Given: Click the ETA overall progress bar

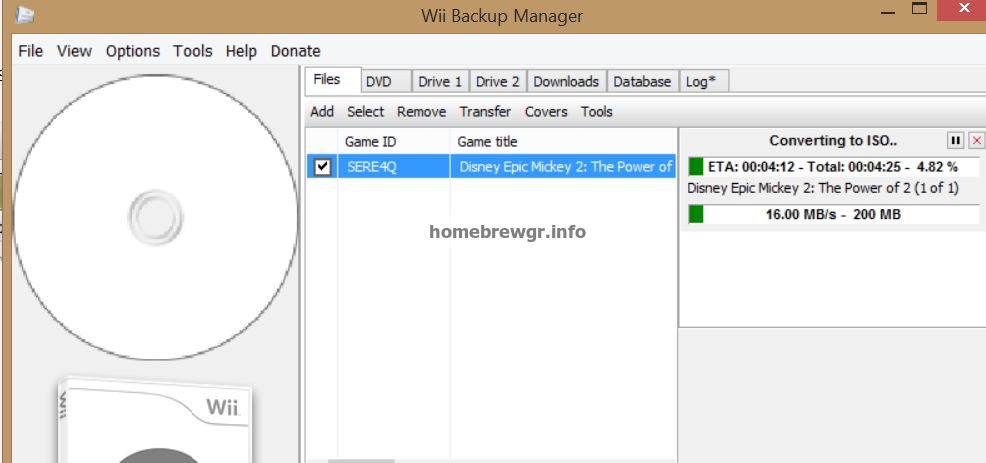Looking at the screenshot, I should 833,167.
